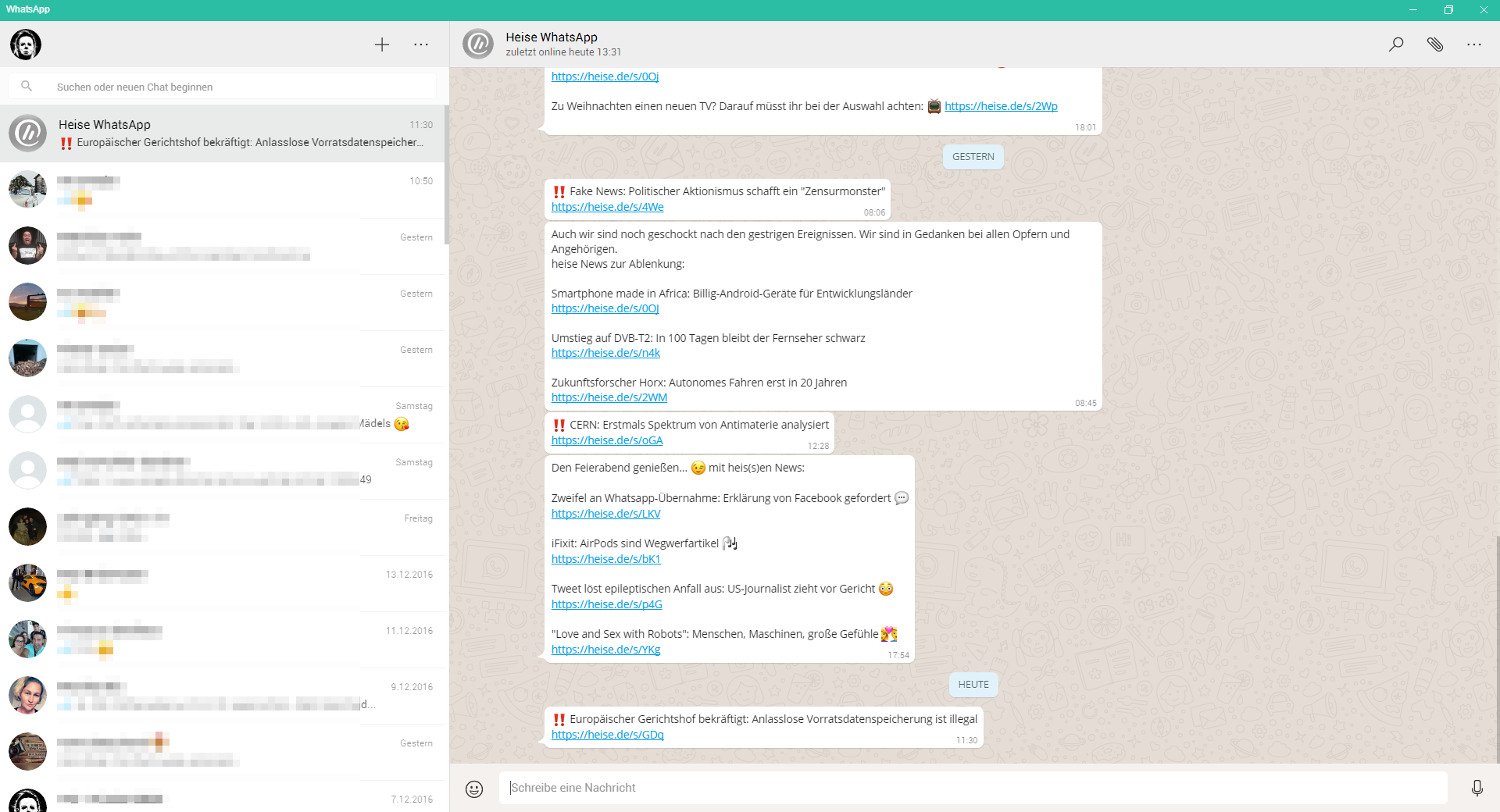The width and height of the screenshot is (1500, 812).
Task: Click the search icon in chat header
Action: 1395,45
